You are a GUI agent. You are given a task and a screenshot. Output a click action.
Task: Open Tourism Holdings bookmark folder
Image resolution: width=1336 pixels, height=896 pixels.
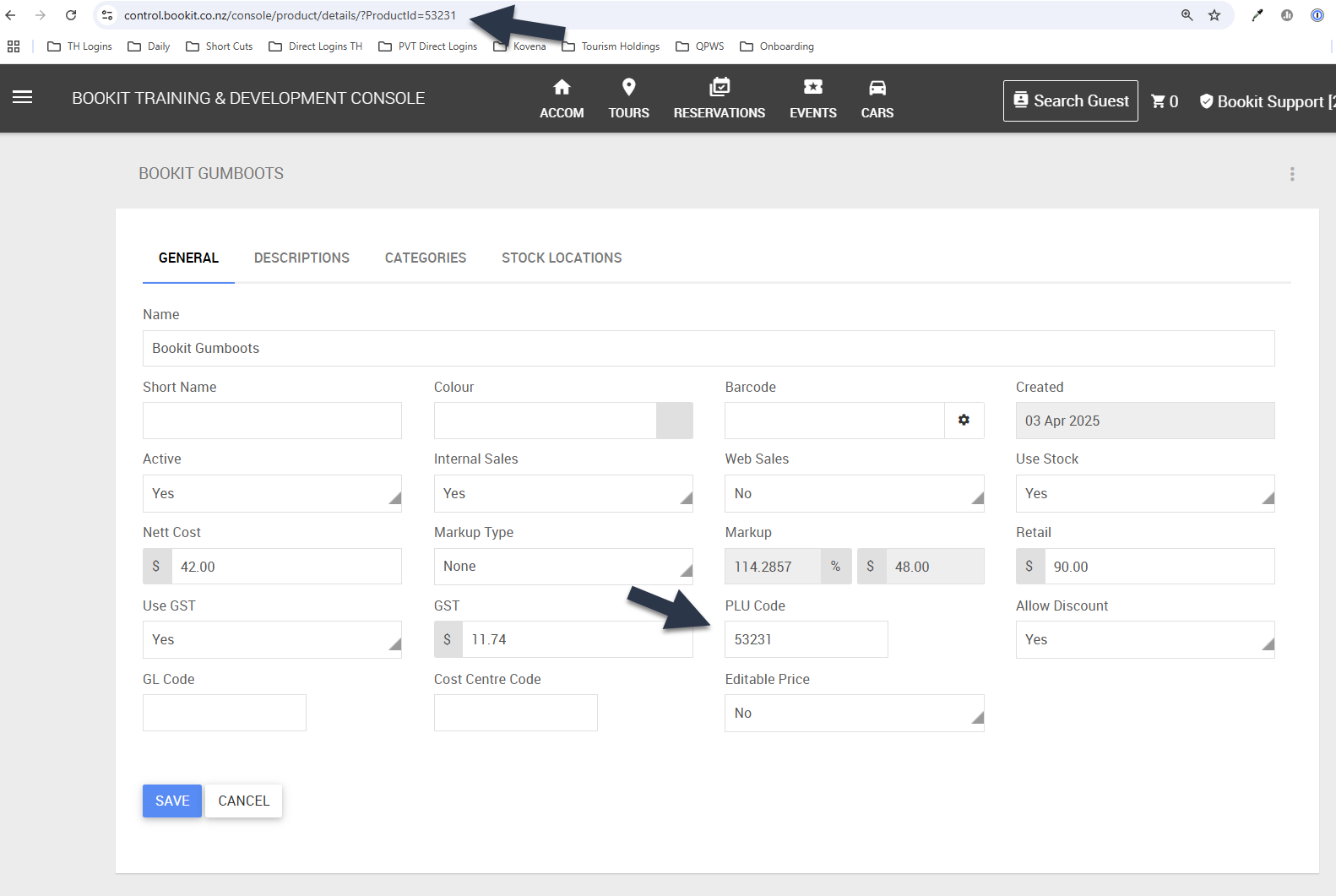[x=611, y=46]
